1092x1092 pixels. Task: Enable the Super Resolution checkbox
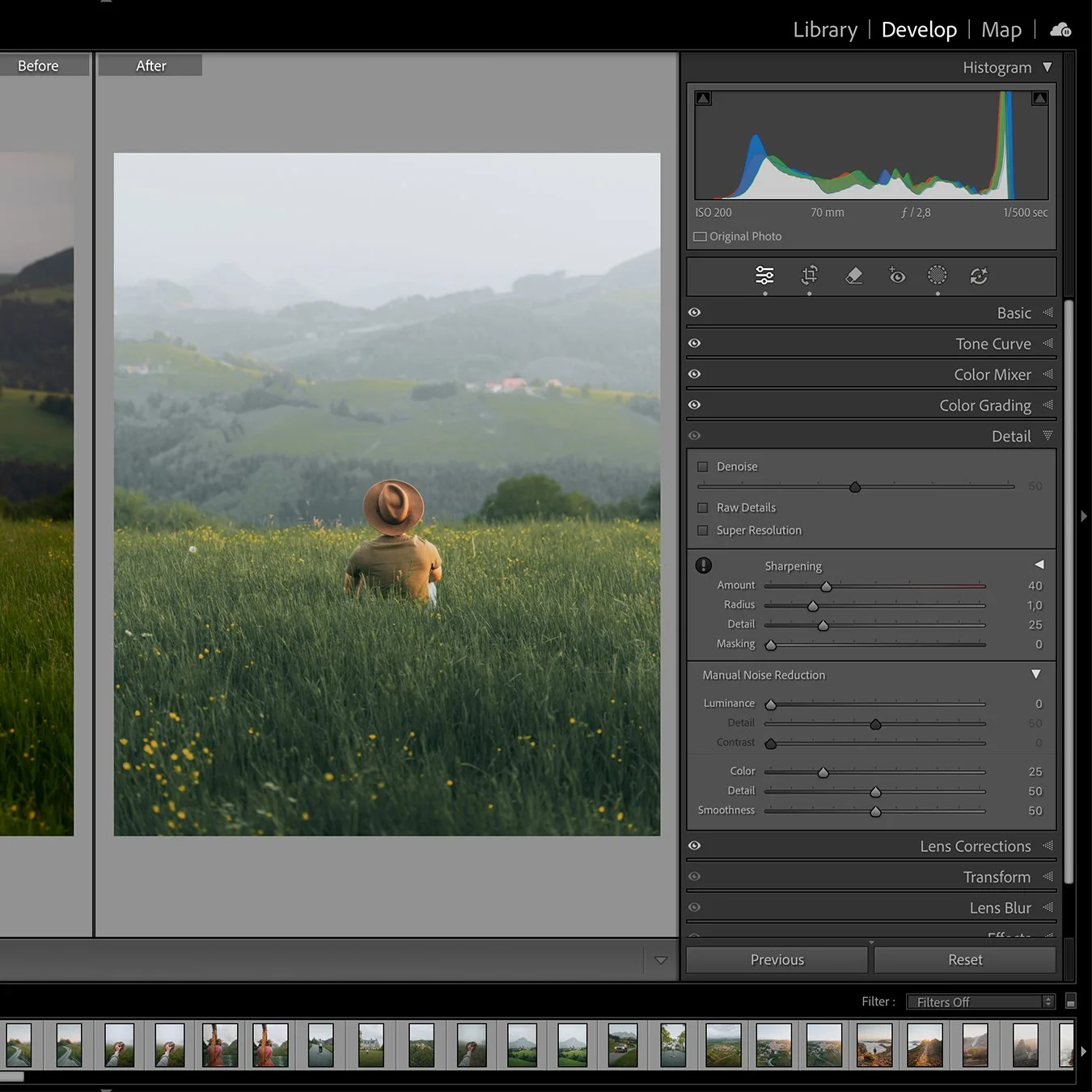[x=702, y=531]
